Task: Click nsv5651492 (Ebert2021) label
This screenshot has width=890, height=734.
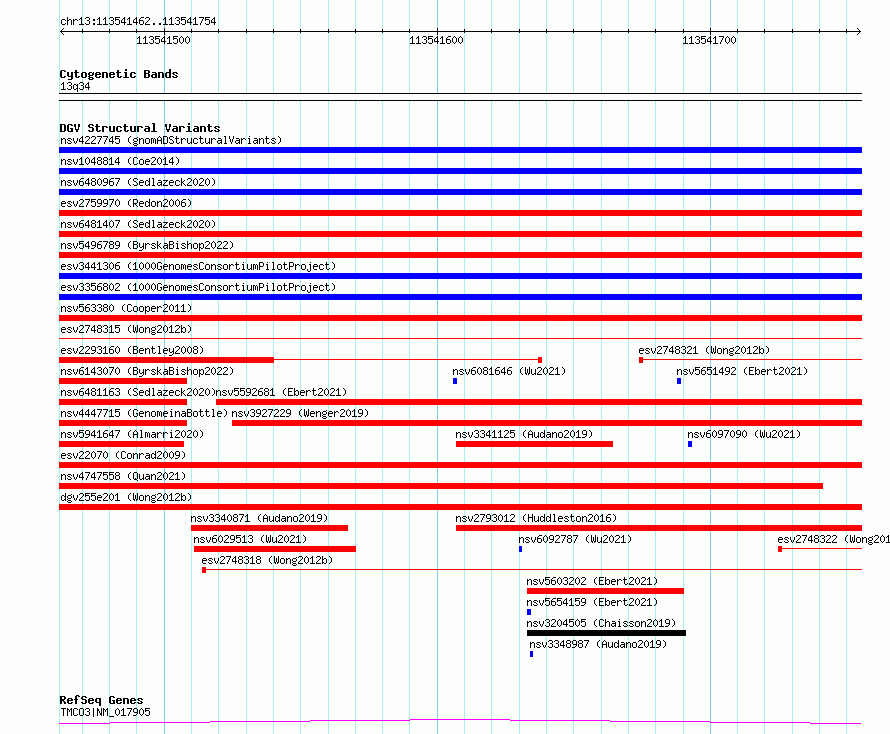Action: point(742,371)
